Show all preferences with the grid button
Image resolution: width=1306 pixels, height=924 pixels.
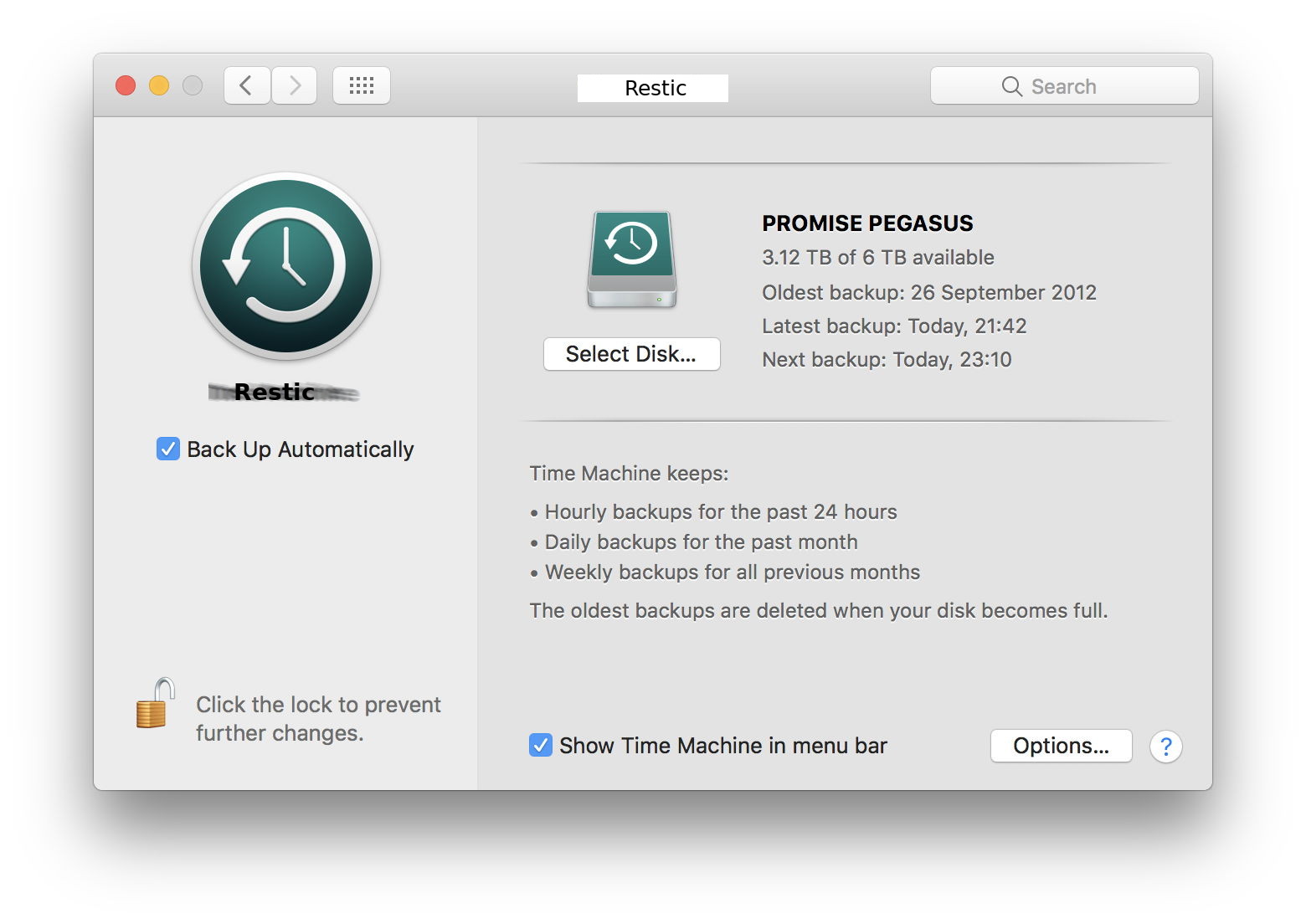point(362,85)
